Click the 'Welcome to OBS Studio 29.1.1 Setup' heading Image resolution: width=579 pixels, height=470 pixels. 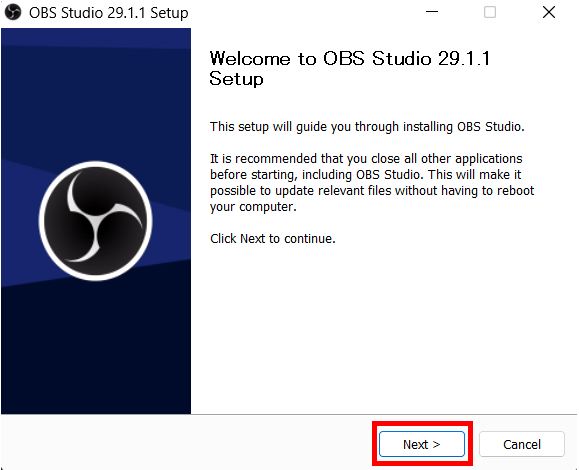[x=350, y=68]
